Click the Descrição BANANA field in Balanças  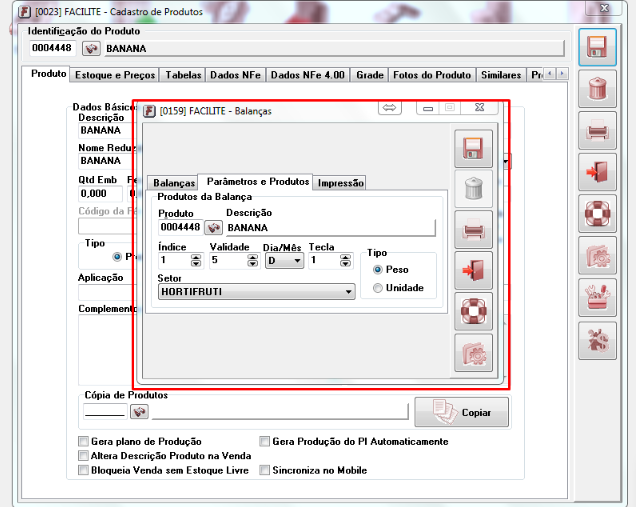(x=330, y=228)
